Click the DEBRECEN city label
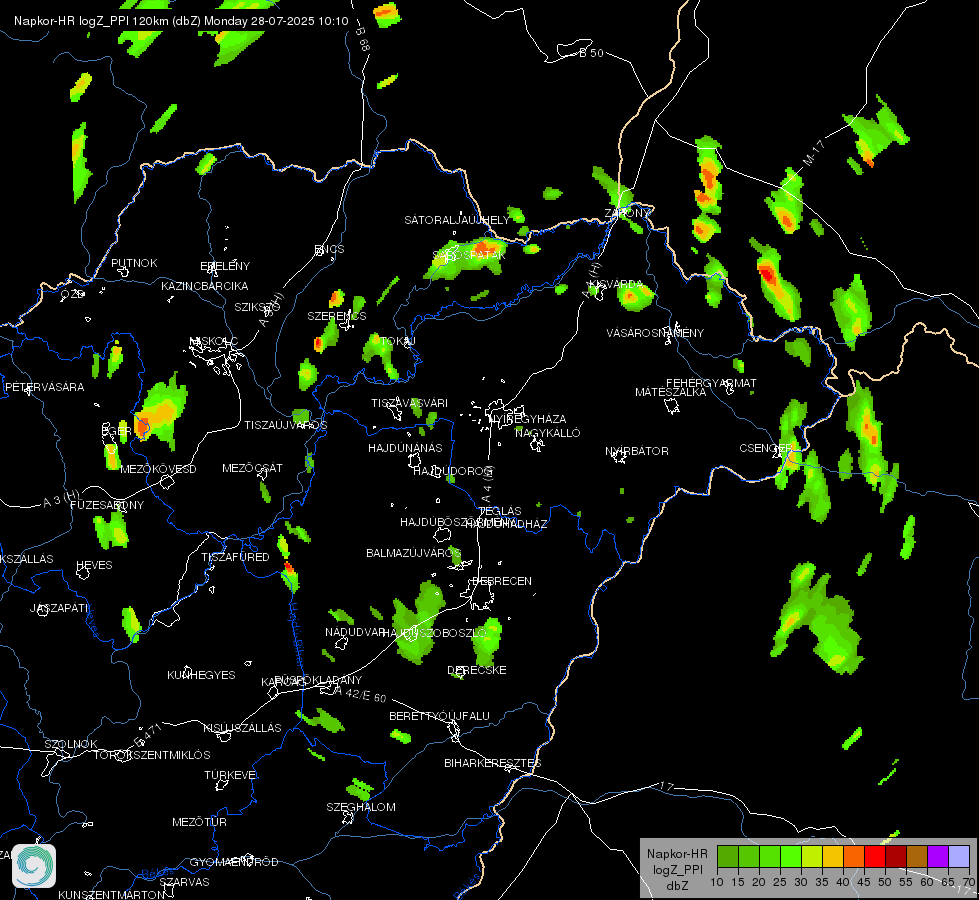The image size is (979, 900). pos(502,581)
